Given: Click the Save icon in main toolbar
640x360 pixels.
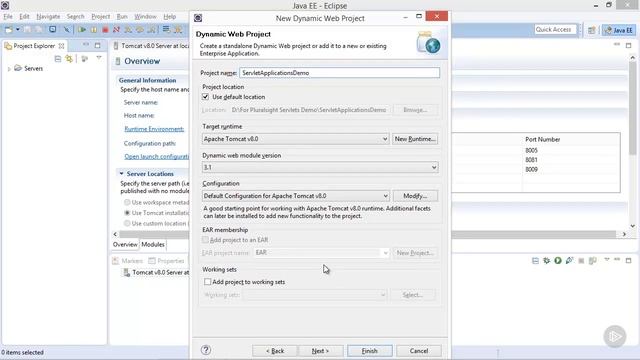Looking at the screenshot, I should 27,30.
